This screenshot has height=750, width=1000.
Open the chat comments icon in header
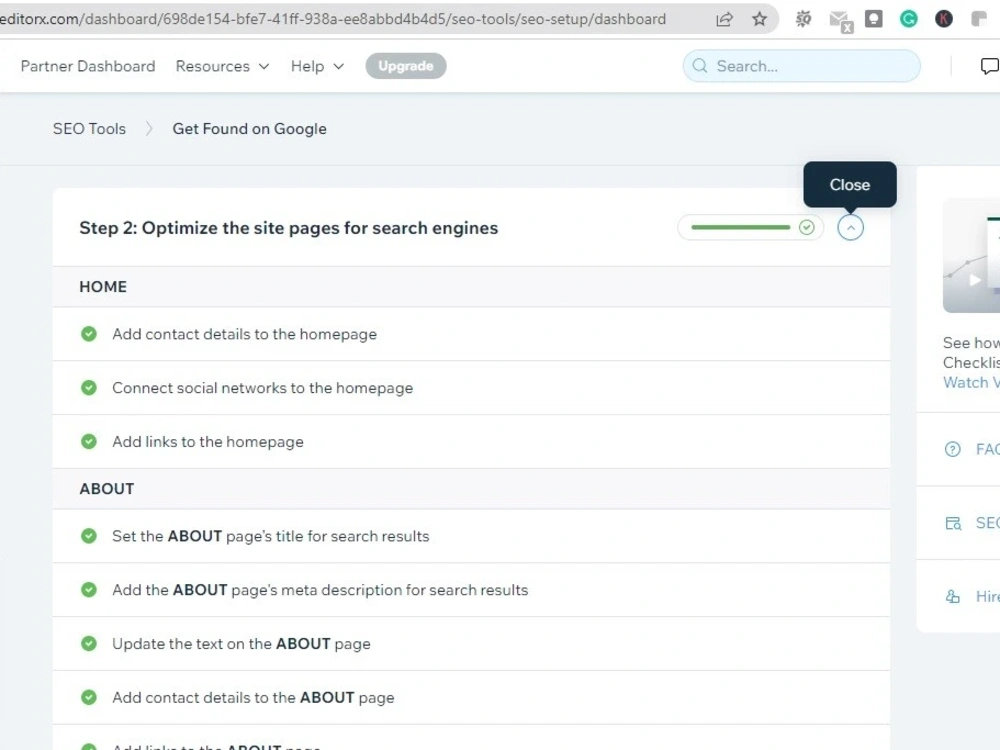pyautogui.click(x=990, y=66)
